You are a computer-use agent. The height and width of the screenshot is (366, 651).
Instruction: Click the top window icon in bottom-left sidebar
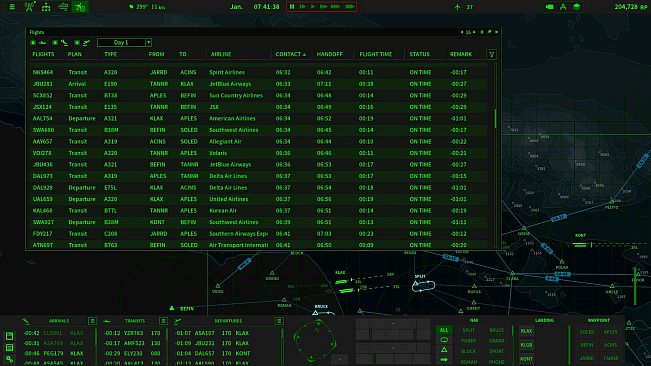pyautogui.click(x=10, y=336)
